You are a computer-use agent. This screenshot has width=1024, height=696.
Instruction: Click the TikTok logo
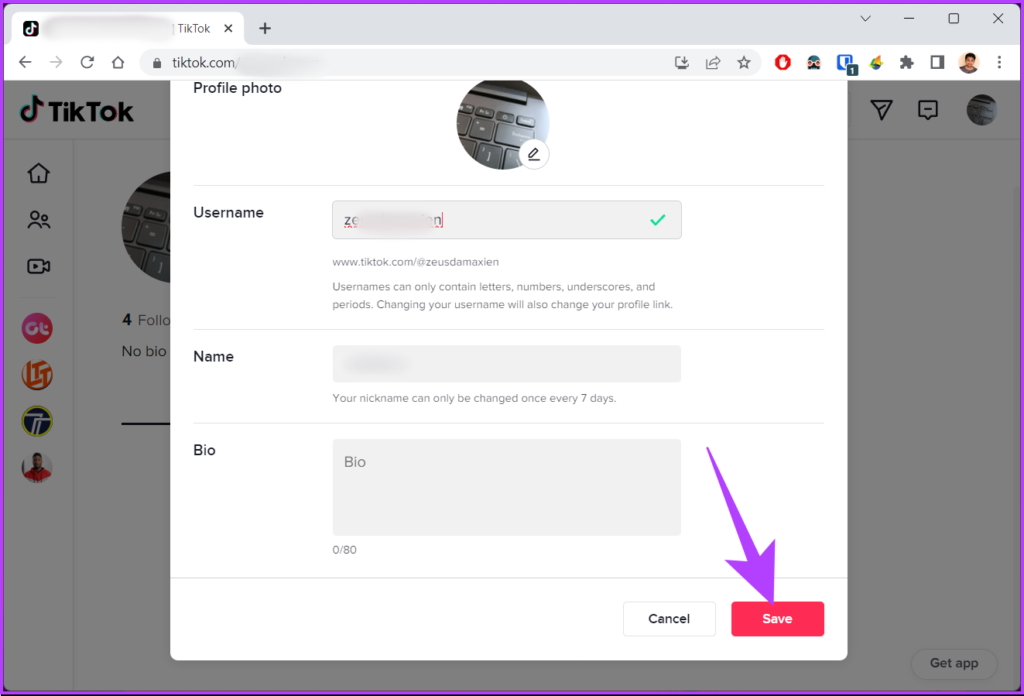[77, 110]
